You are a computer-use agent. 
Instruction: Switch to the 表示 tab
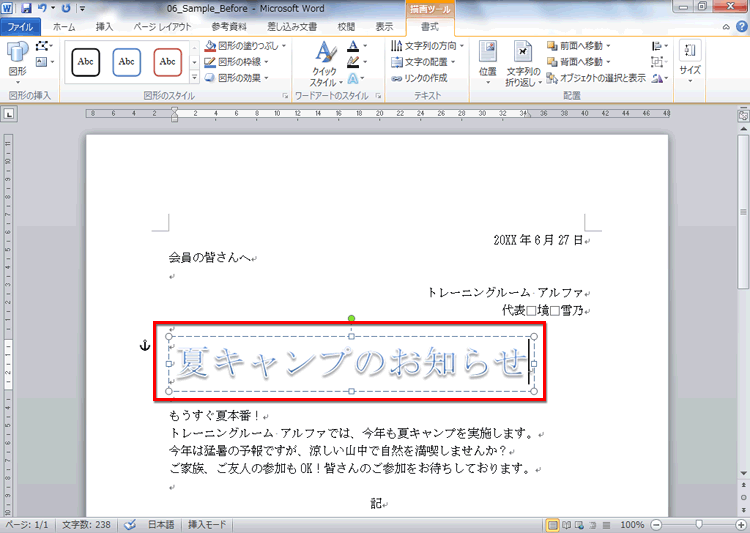tap(384, 27)
